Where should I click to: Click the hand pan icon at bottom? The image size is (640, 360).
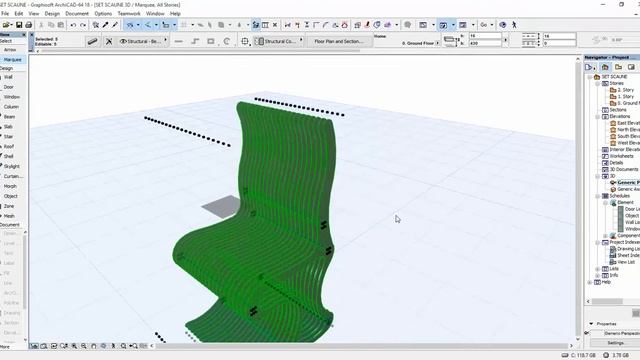(x=94, y=346)
